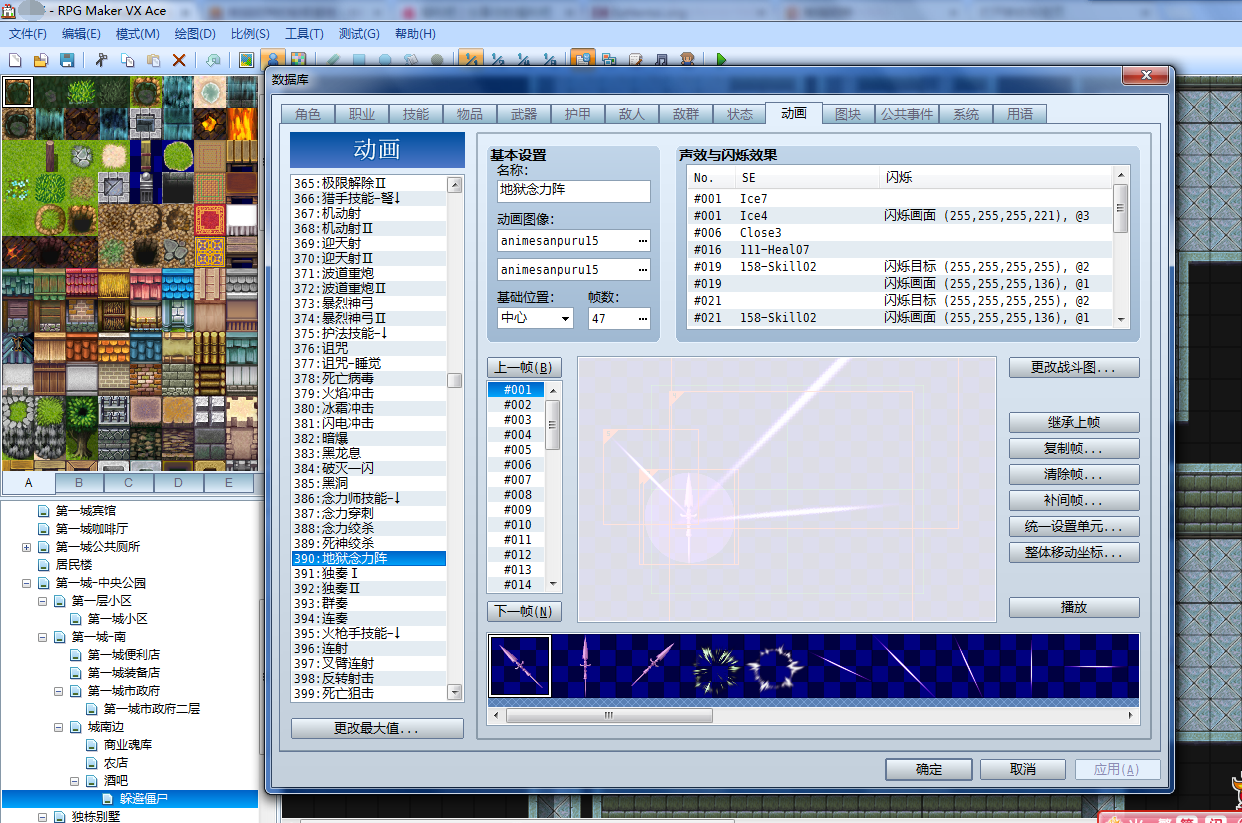Switch to the 技能 database tab
This screenshot has width=1242, height=823.
coord(416,114)
